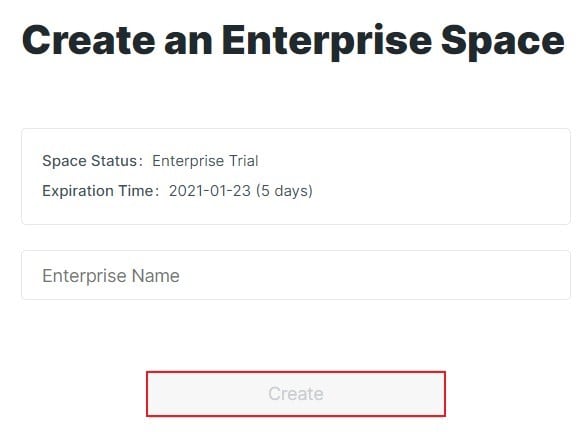
Task: Click the "Time" word in Expiration row
Action: pos(136,191)
